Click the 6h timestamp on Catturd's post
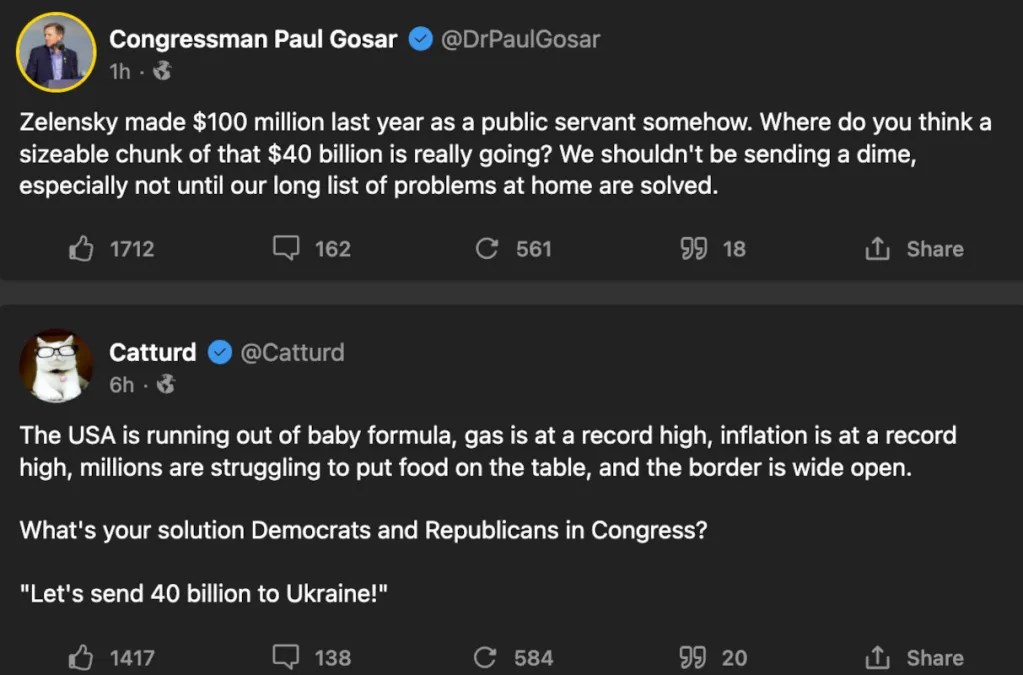The width and height of the screenshot is (1023, 675). click(121, 384)
